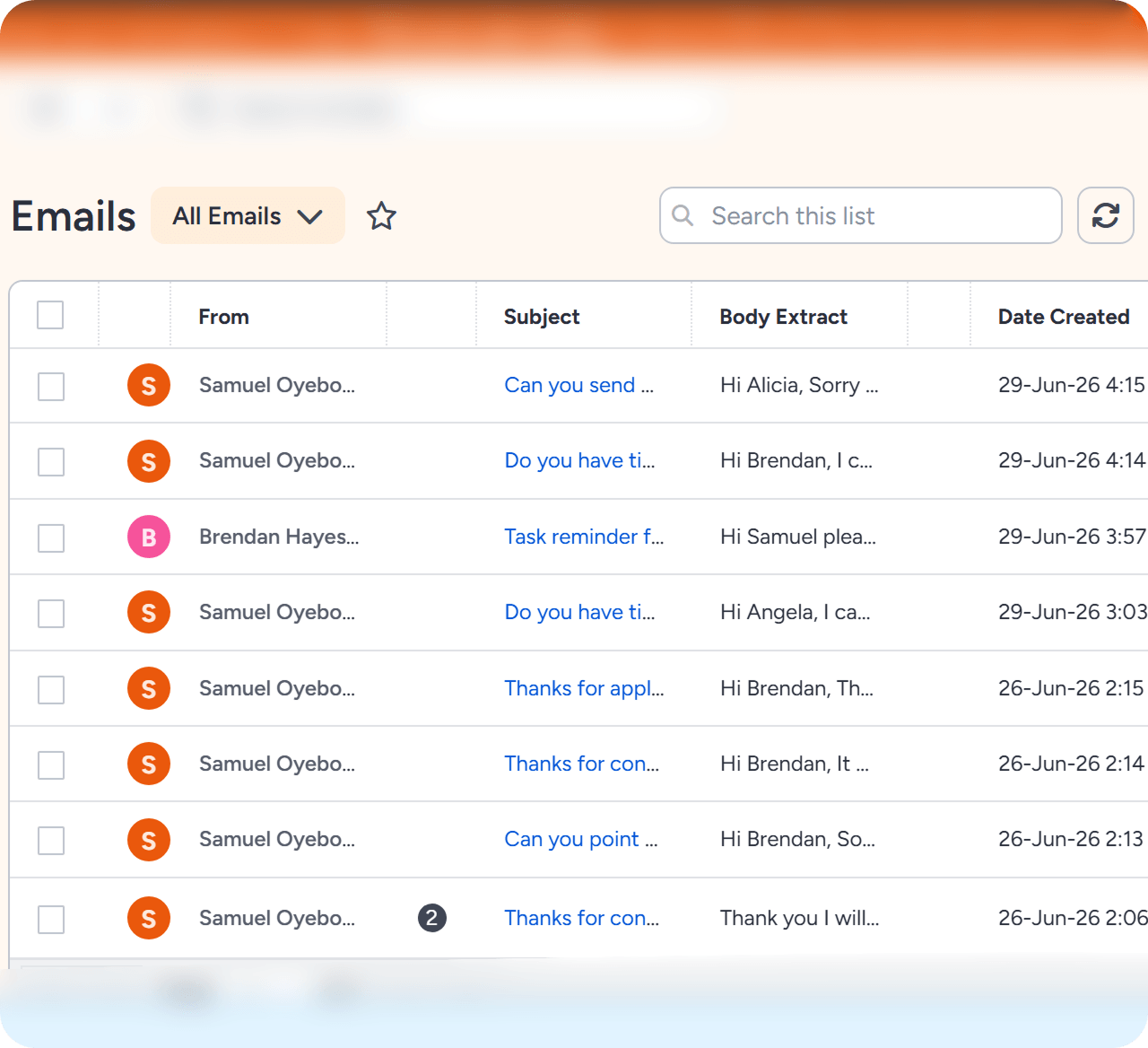Click Samuel avatar on 4:14 'Do you have ti' row
The height and width of the screenshot is (1048, 1148).
pyautogui.click(x=149, y=461)
